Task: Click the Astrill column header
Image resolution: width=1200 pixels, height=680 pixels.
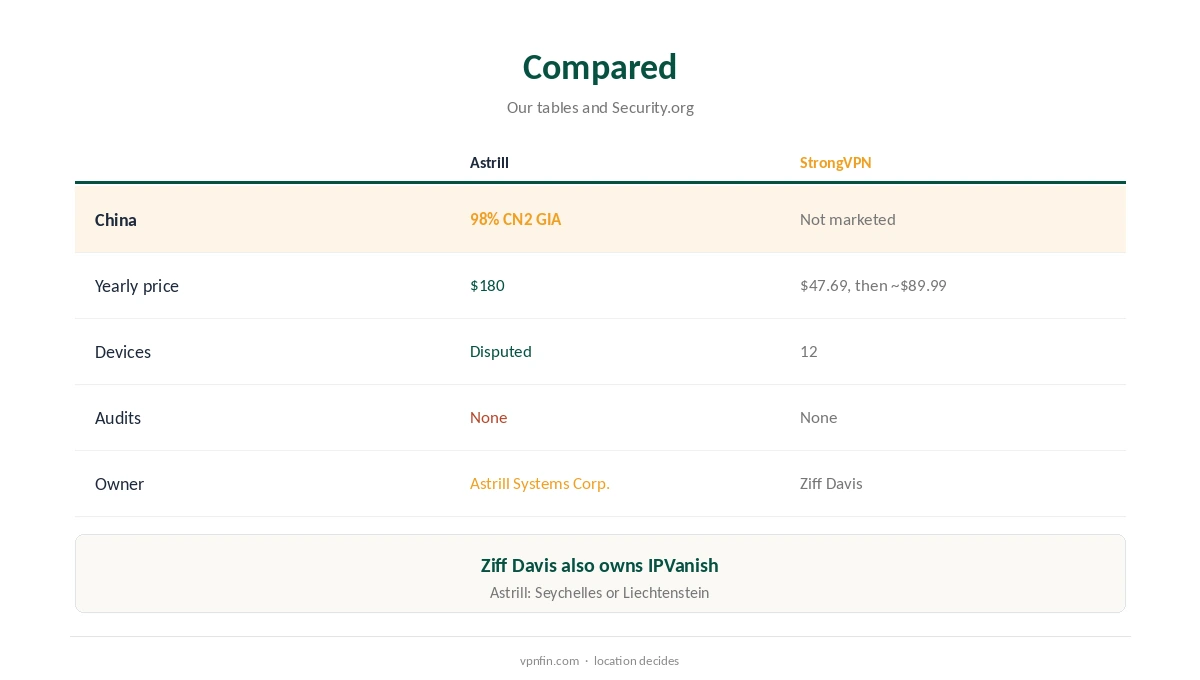Action: click(489, 162)
